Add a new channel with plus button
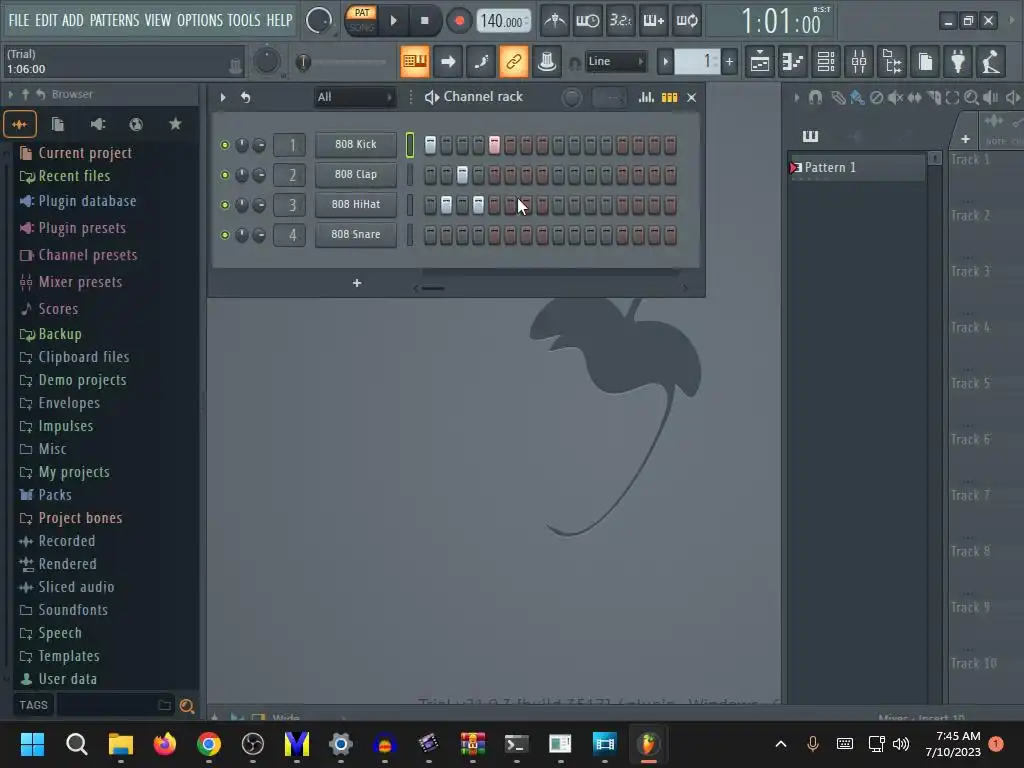This screenshot has width=1024, height=768. tap(357, 283)
